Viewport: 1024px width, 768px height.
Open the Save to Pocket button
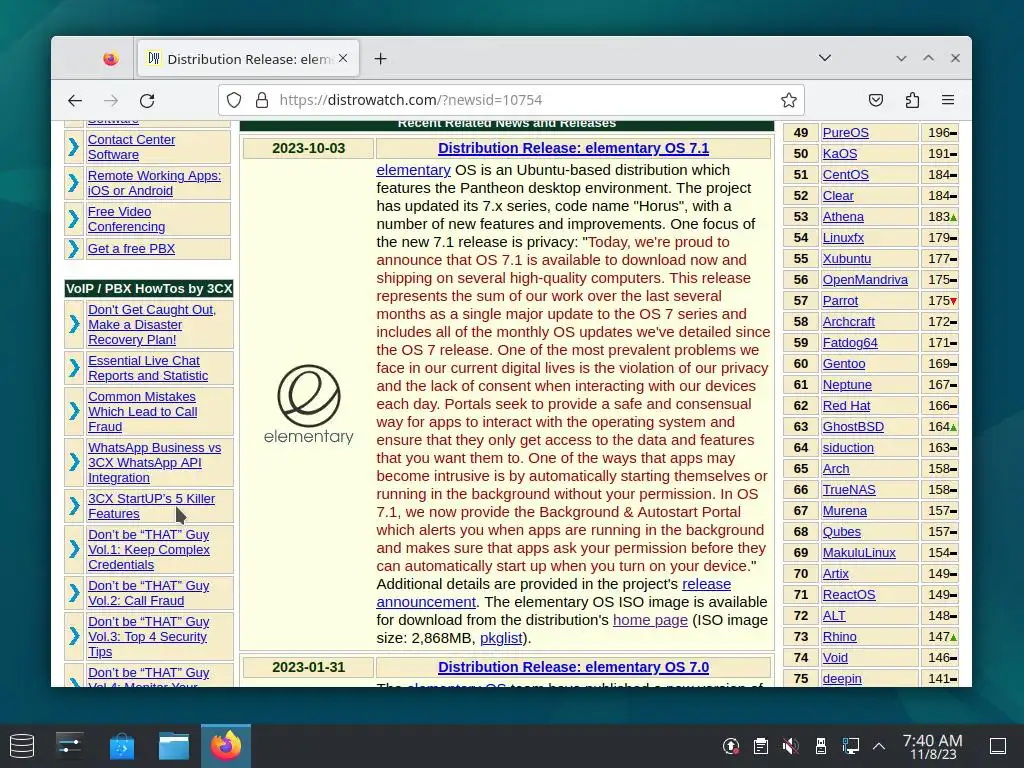pos(876,100)
